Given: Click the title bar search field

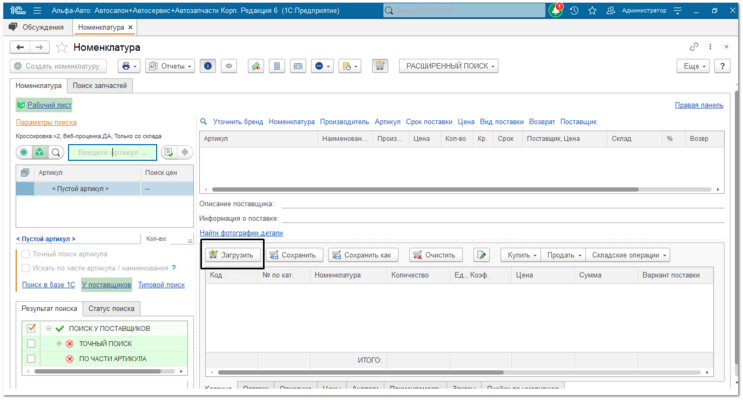Looking at the screenshot, I should (464, 10).
